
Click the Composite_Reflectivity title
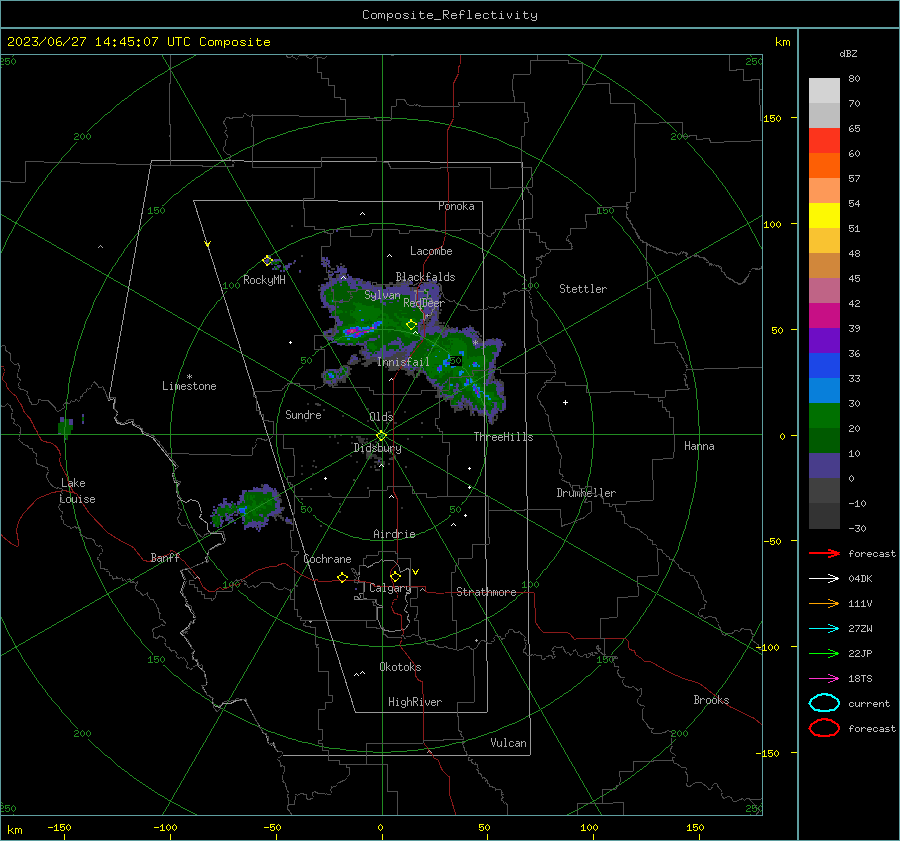coord(450,14)
